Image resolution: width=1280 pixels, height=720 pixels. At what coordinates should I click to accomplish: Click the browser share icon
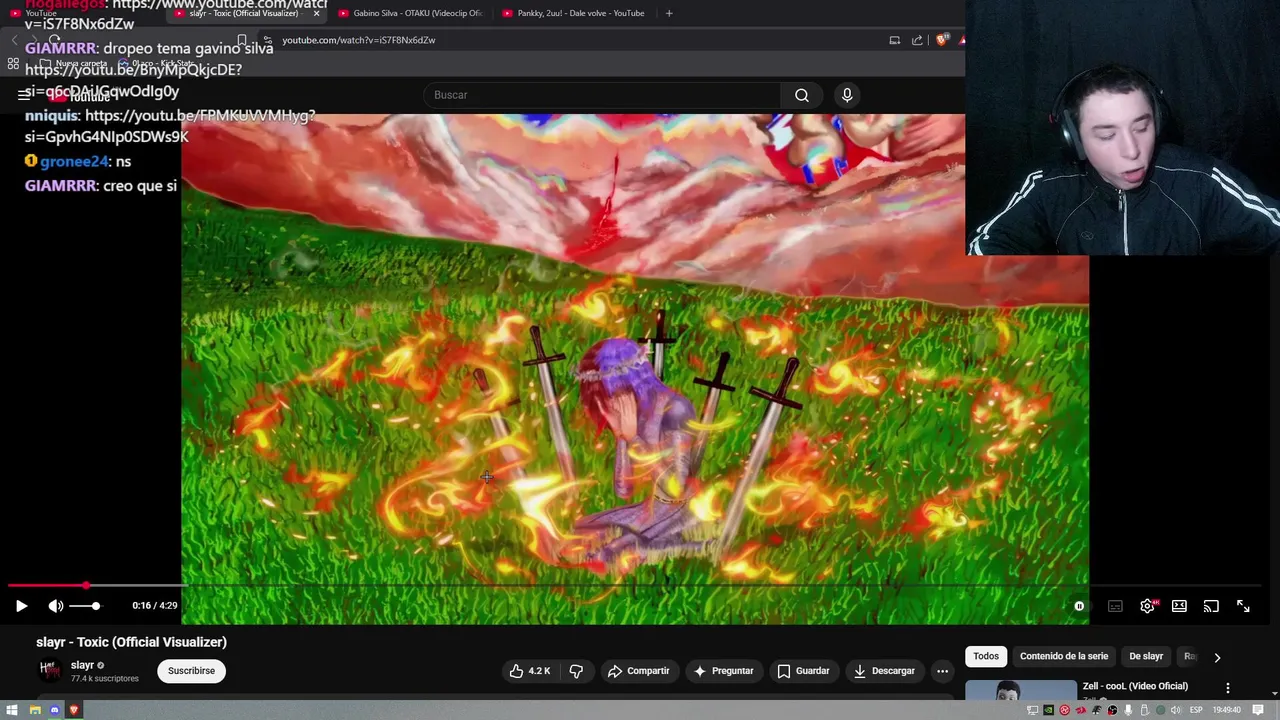coord(917,40)
